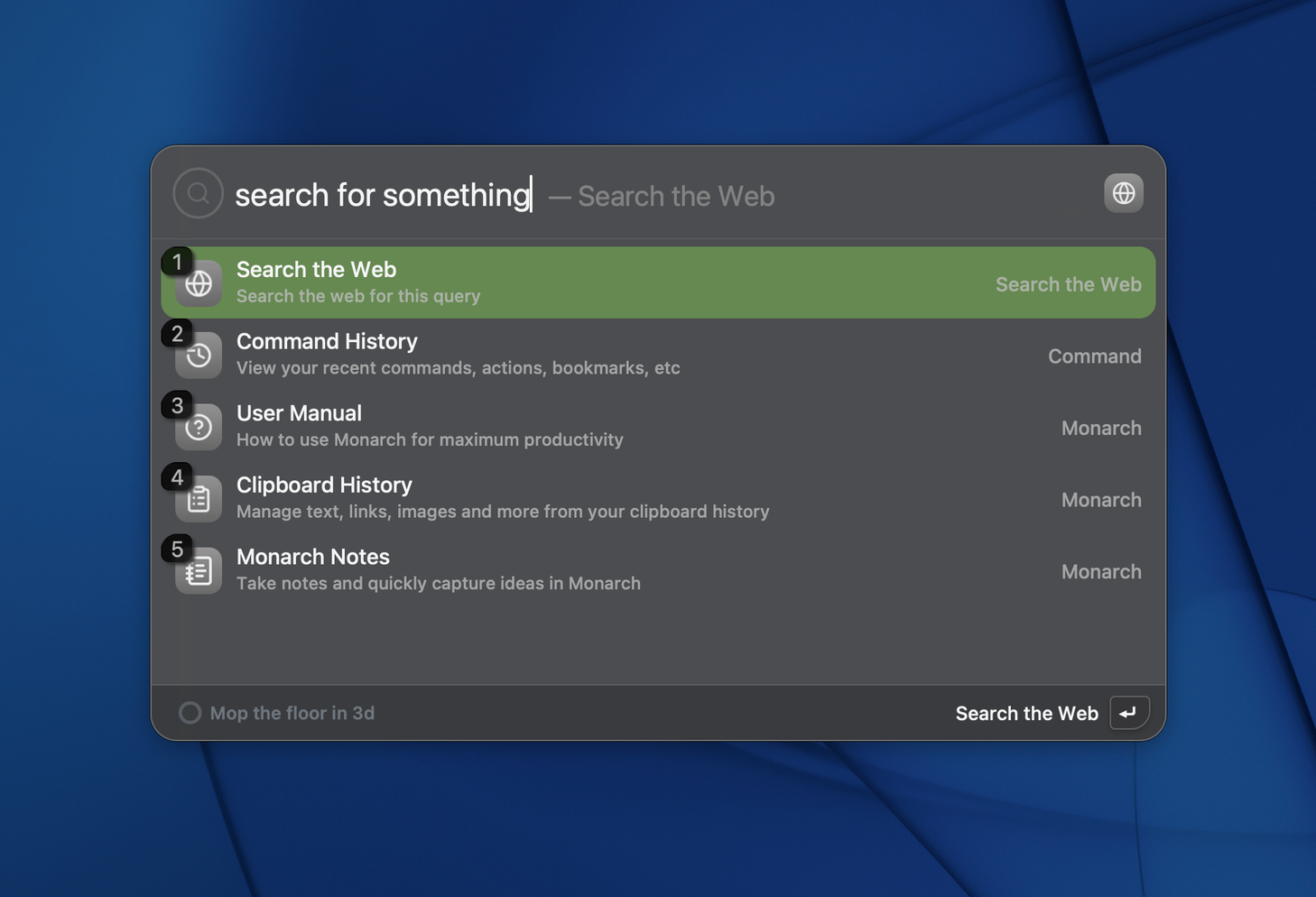The width and height of the screenshot is (1316, 897).
Task: Click the magnifying glass search icon
Action: pyautogui.click(x=198, y=193)
